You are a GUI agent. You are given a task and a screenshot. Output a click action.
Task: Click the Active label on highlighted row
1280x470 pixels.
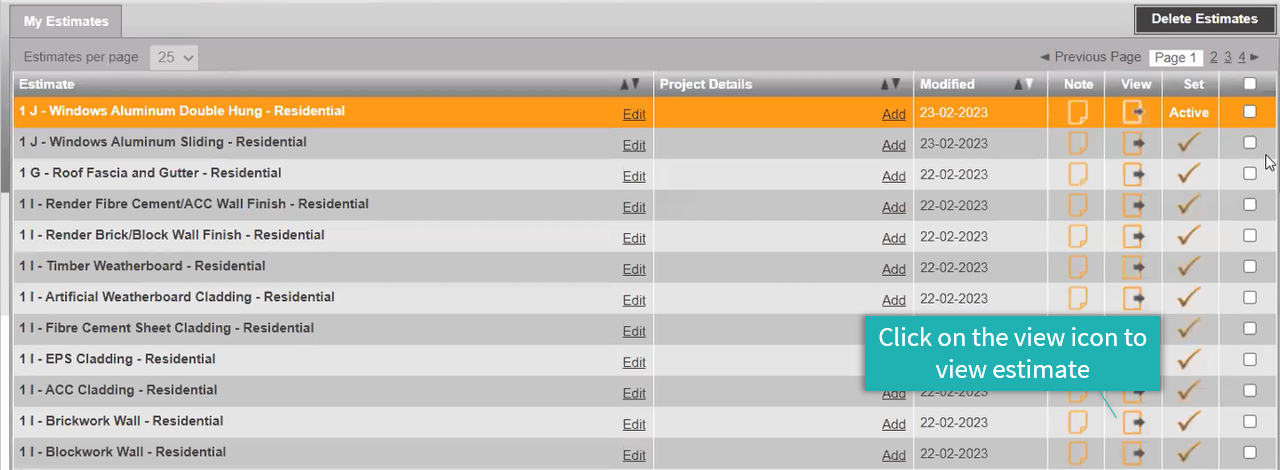(x=1189, y=113)
